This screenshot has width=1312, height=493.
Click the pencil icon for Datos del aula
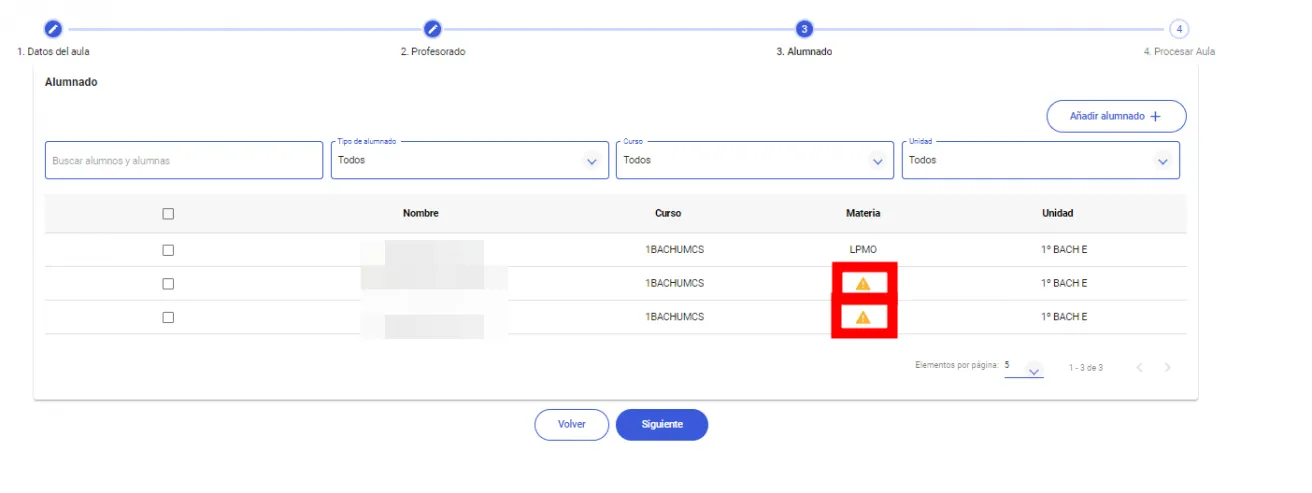coord(54,29)
